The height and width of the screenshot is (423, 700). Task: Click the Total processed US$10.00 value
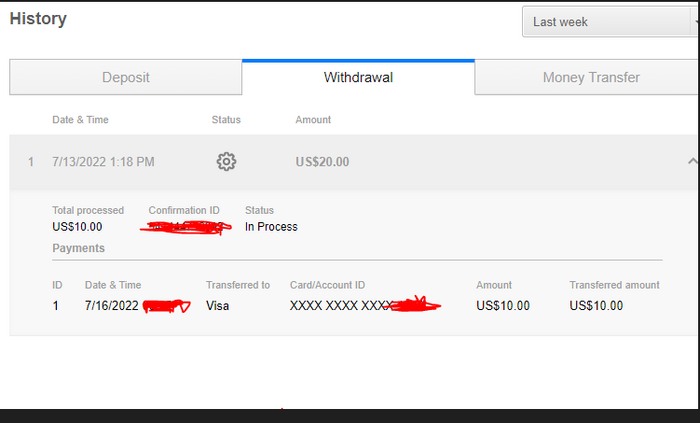[x=77, y=227]
